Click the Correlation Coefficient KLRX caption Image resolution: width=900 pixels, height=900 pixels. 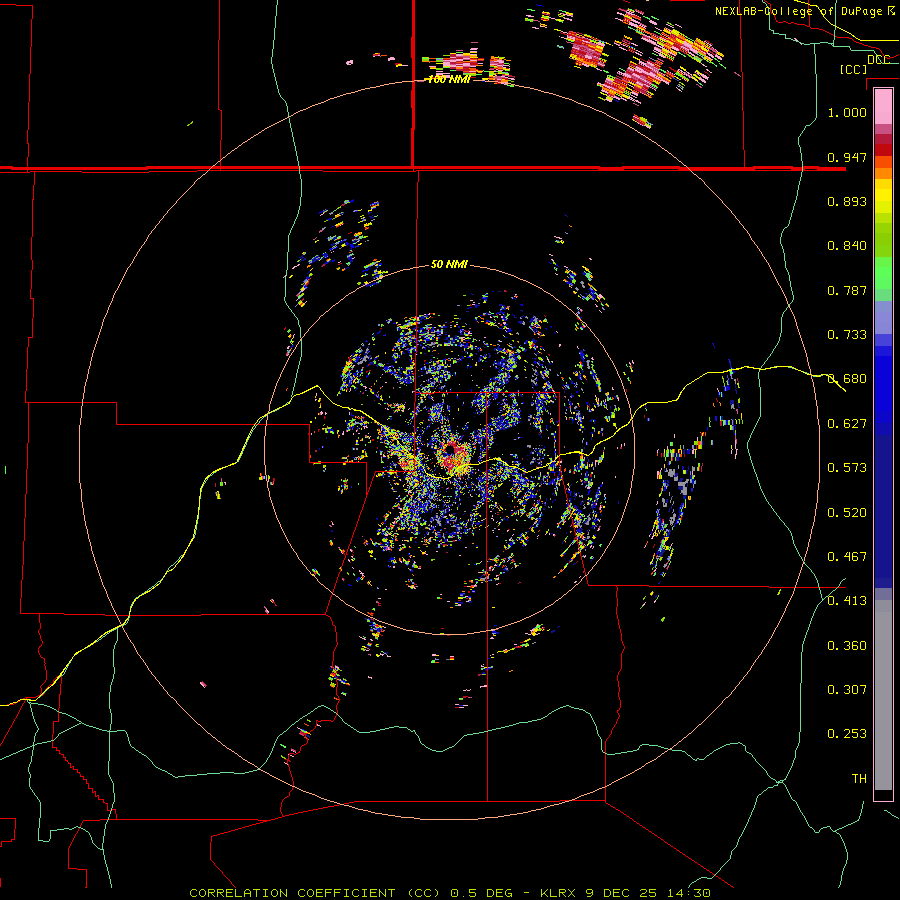pos(450,893)
